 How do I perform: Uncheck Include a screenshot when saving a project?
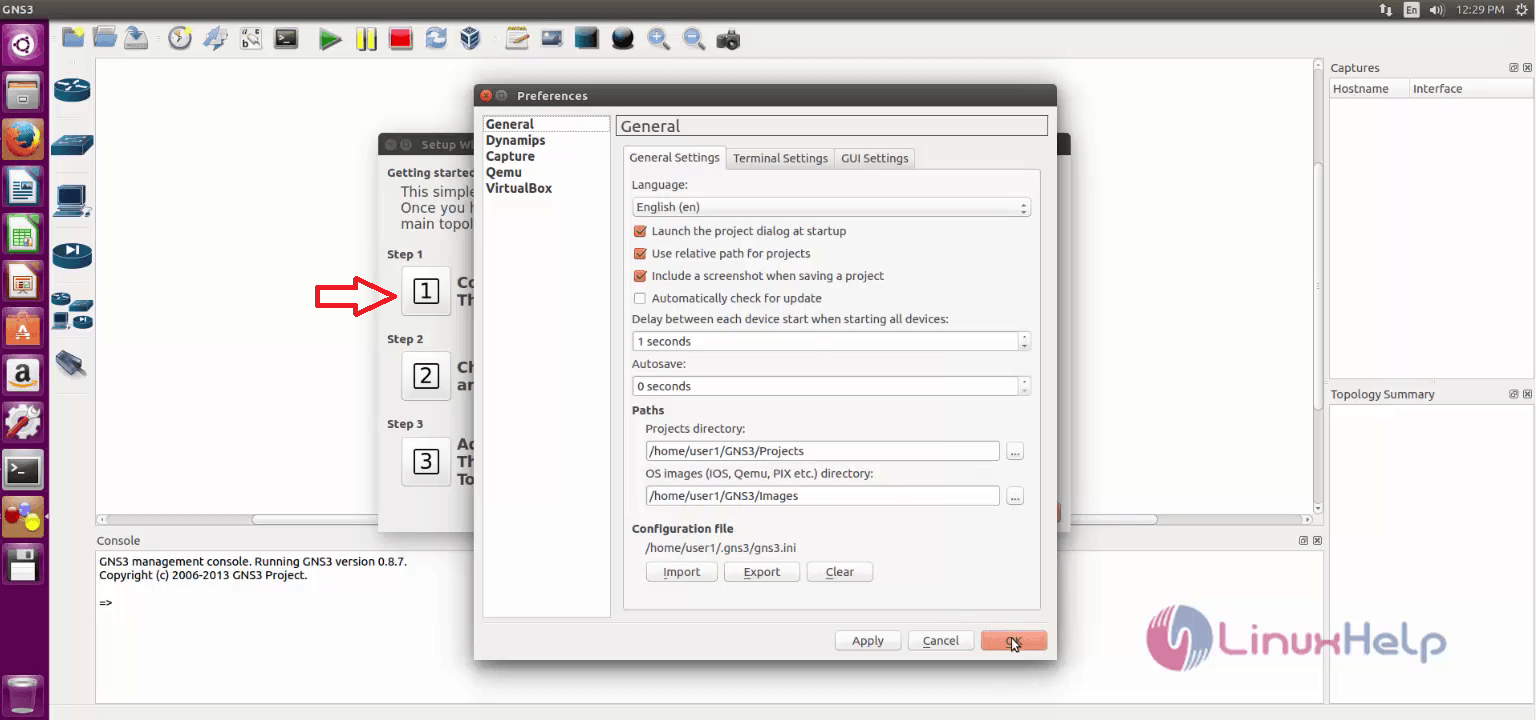(640, 276)
